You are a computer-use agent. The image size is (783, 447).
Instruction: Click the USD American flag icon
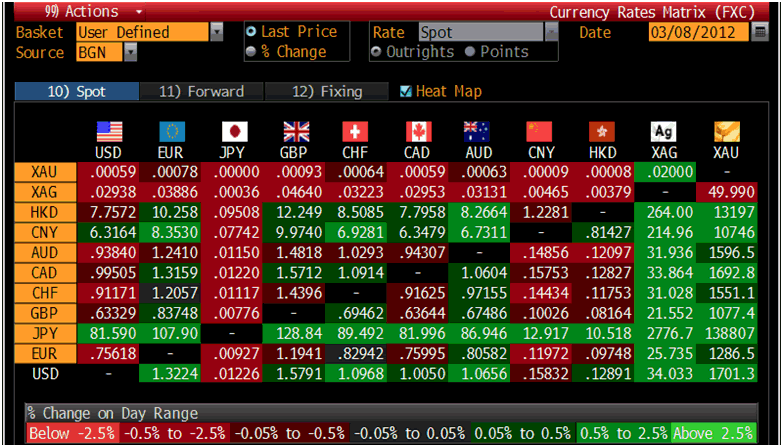(x=107, y=132)
